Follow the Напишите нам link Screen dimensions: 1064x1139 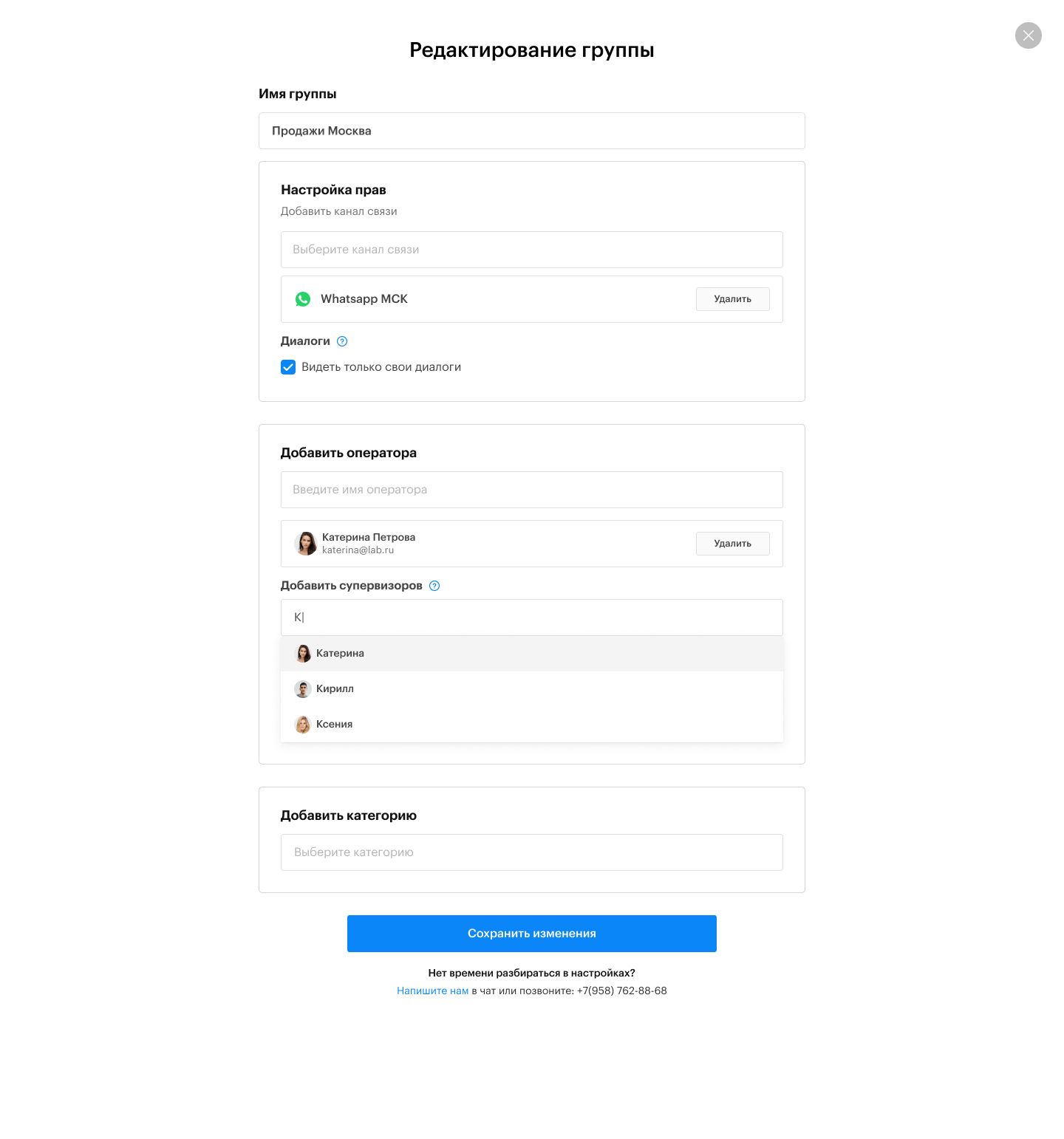click(432, 991)
